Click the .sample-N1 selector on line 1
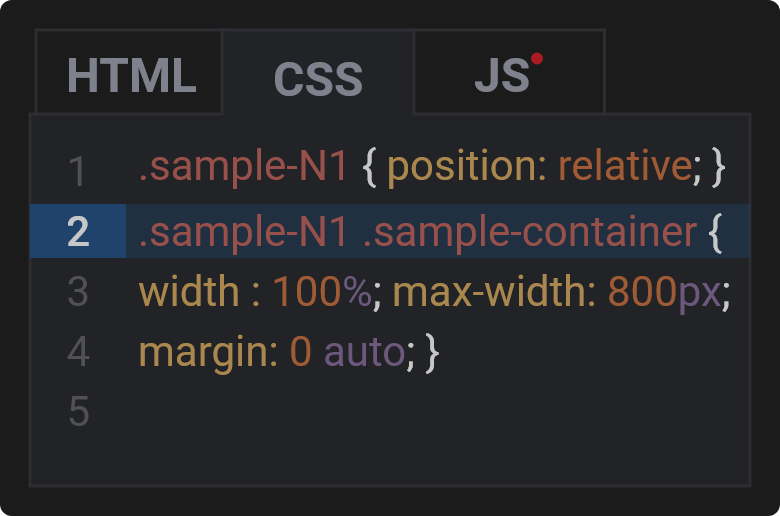Viewport: 780px width, 516px height. (243, 167)
